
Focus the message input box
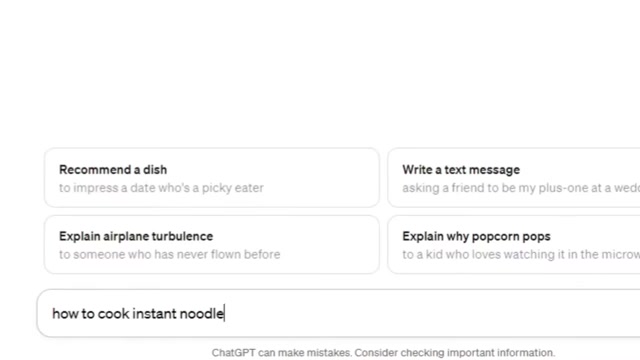338,313
